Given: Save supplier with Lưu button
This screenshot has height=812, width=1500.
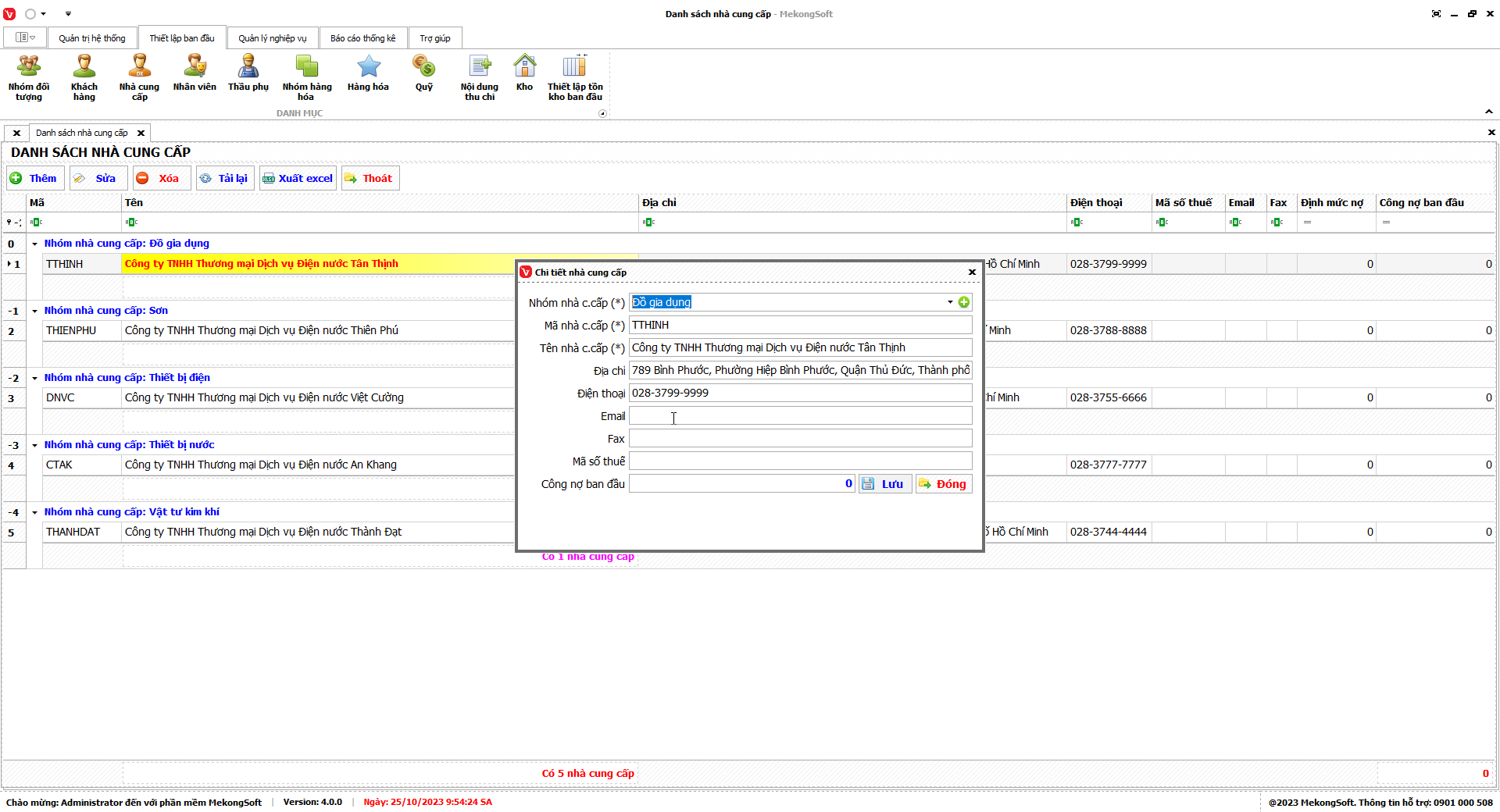Looking at the screenshot, I should click(x=885, y=484).
